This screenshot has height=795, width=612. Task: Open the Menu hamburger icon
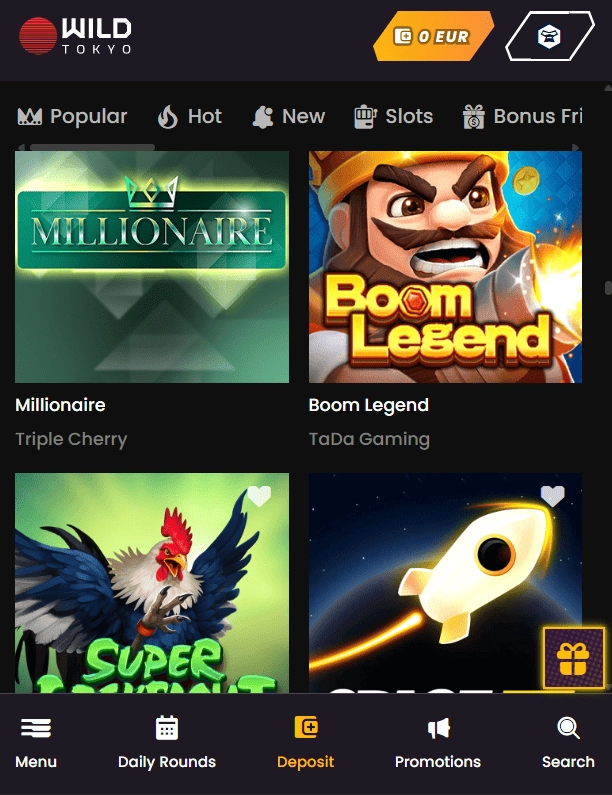[x=36, y=728]
